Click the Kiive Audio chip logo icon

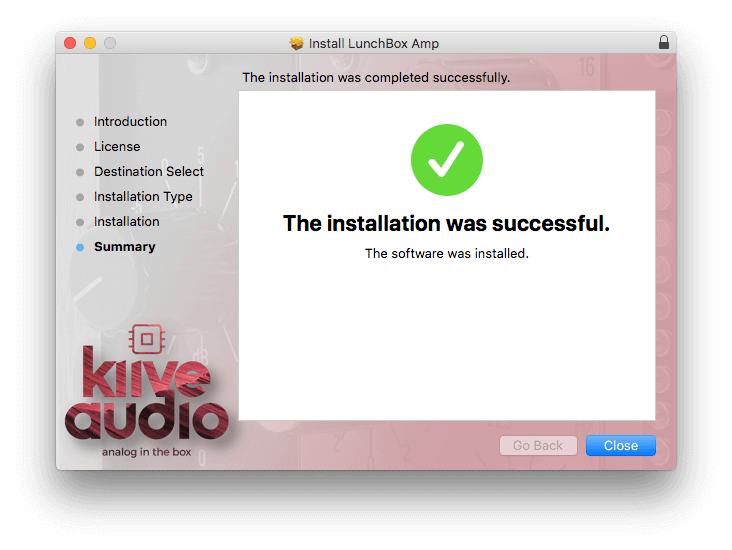pos(147,339)
